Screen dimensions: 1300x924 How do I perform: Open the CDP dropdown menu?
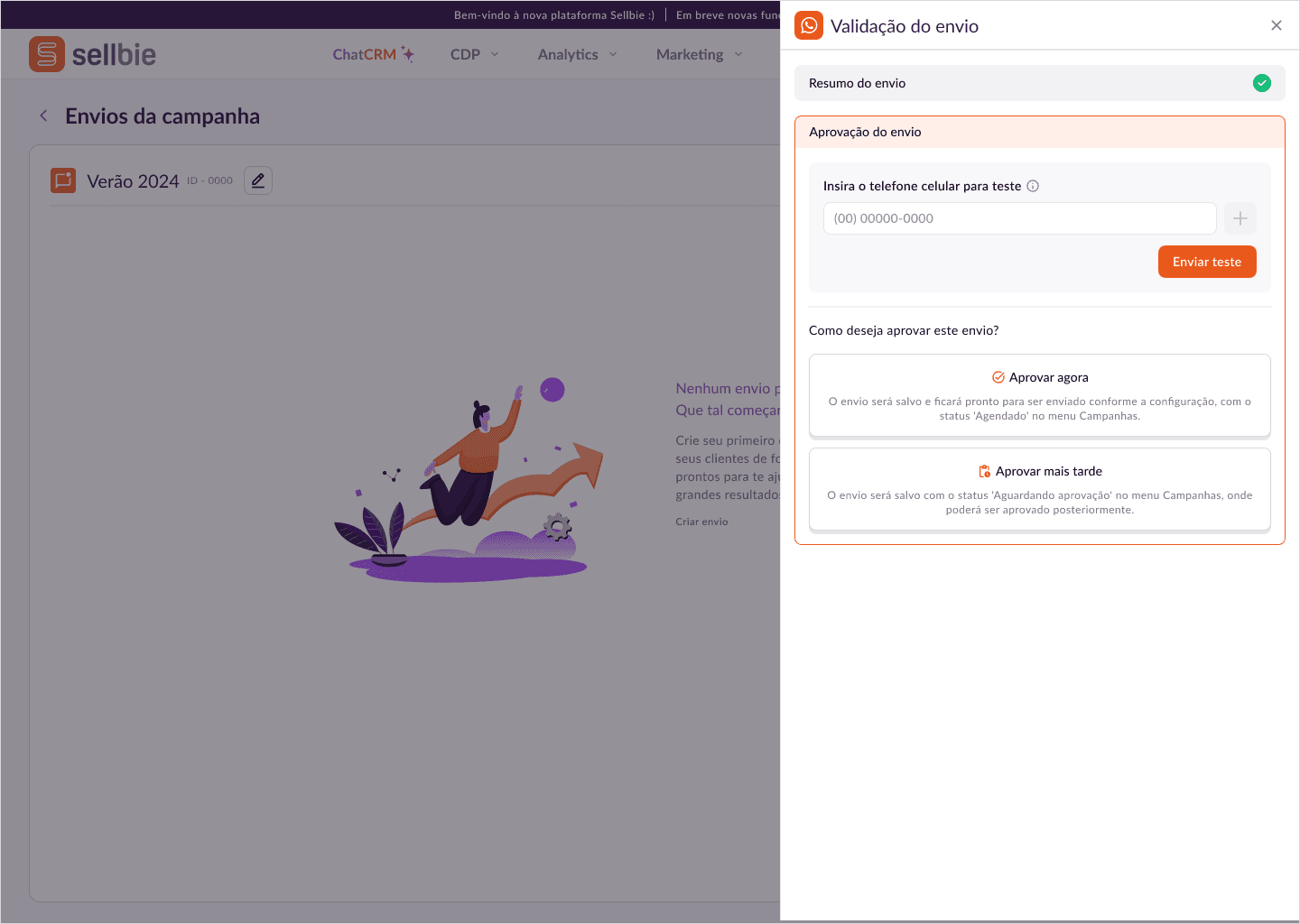[475, 54]
